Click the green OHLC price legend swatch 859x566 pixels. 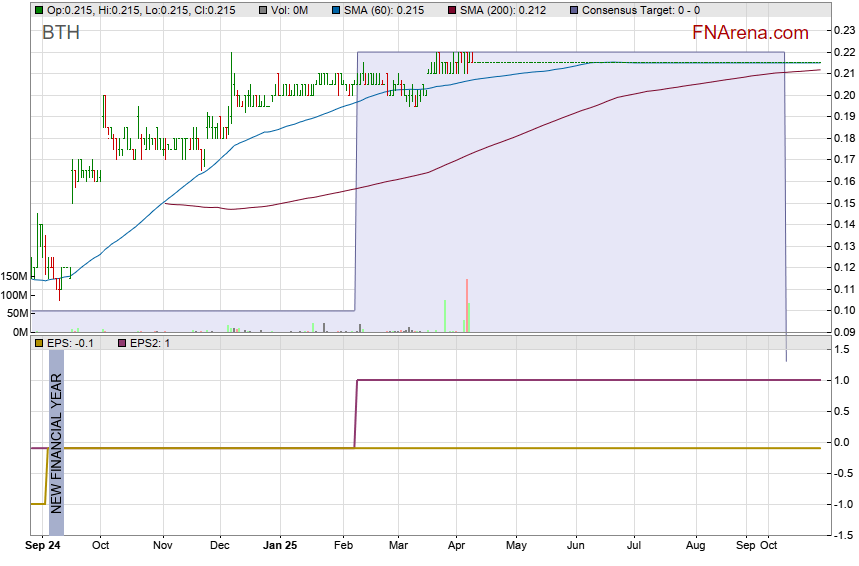point(38,10)
